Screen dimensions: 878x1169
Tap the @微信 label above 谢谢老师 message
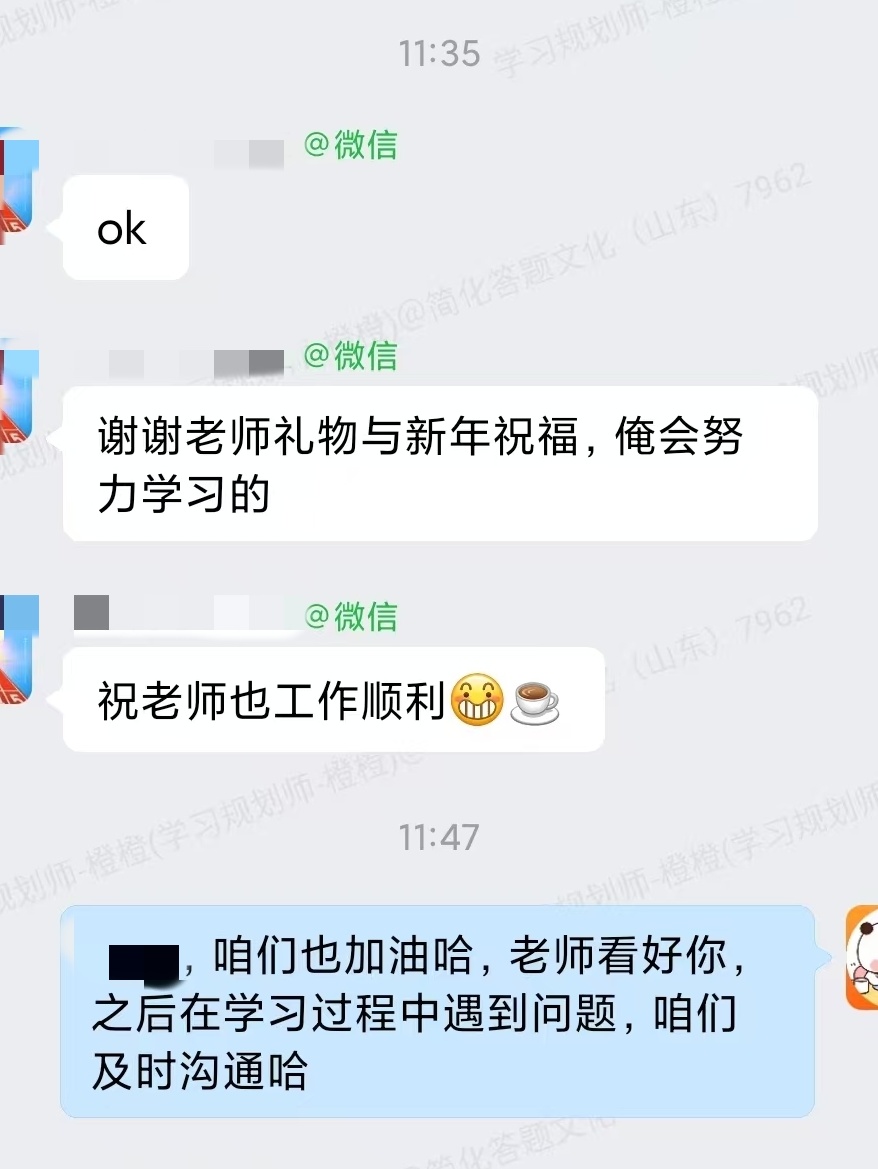(350, 356)
